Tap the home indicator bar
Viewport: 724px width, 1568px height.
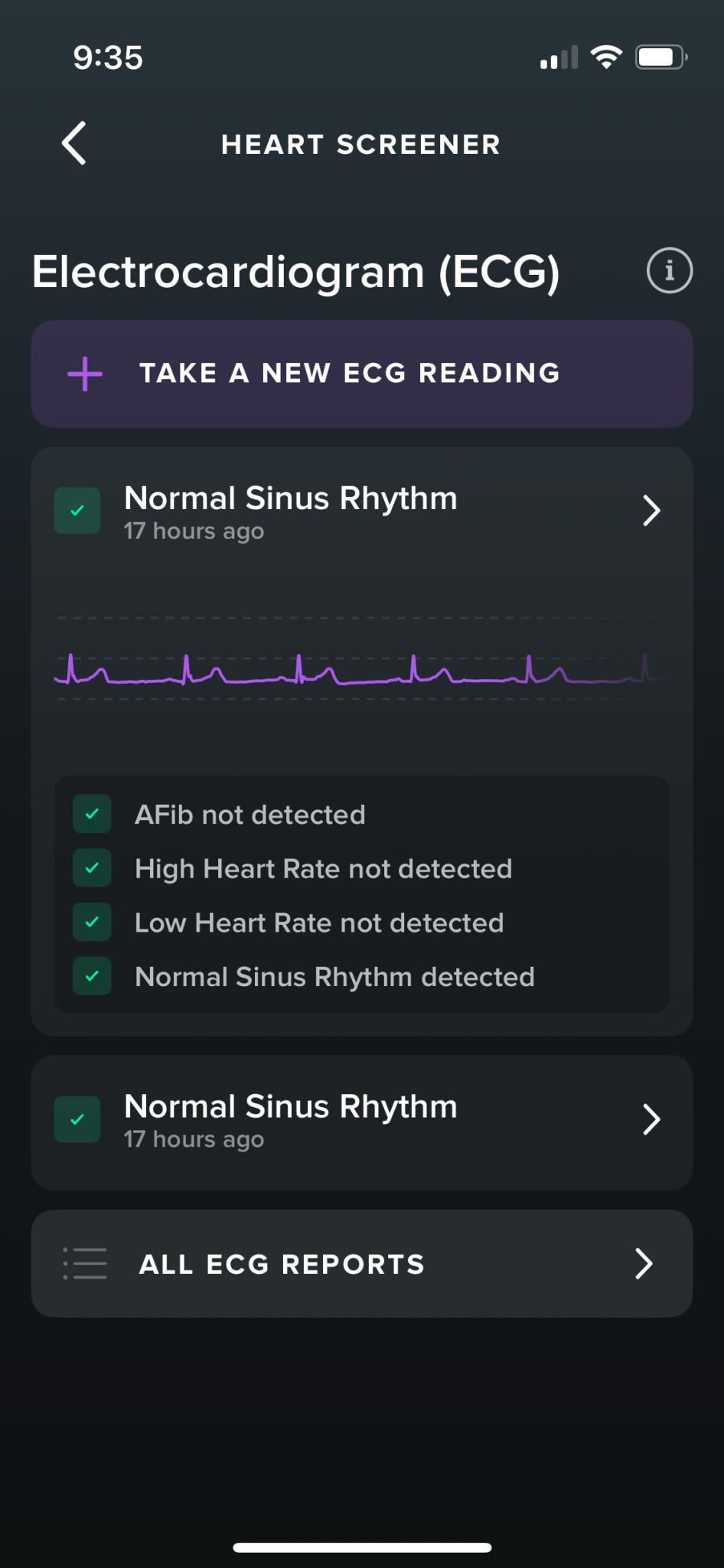(x=362, y=1547)
